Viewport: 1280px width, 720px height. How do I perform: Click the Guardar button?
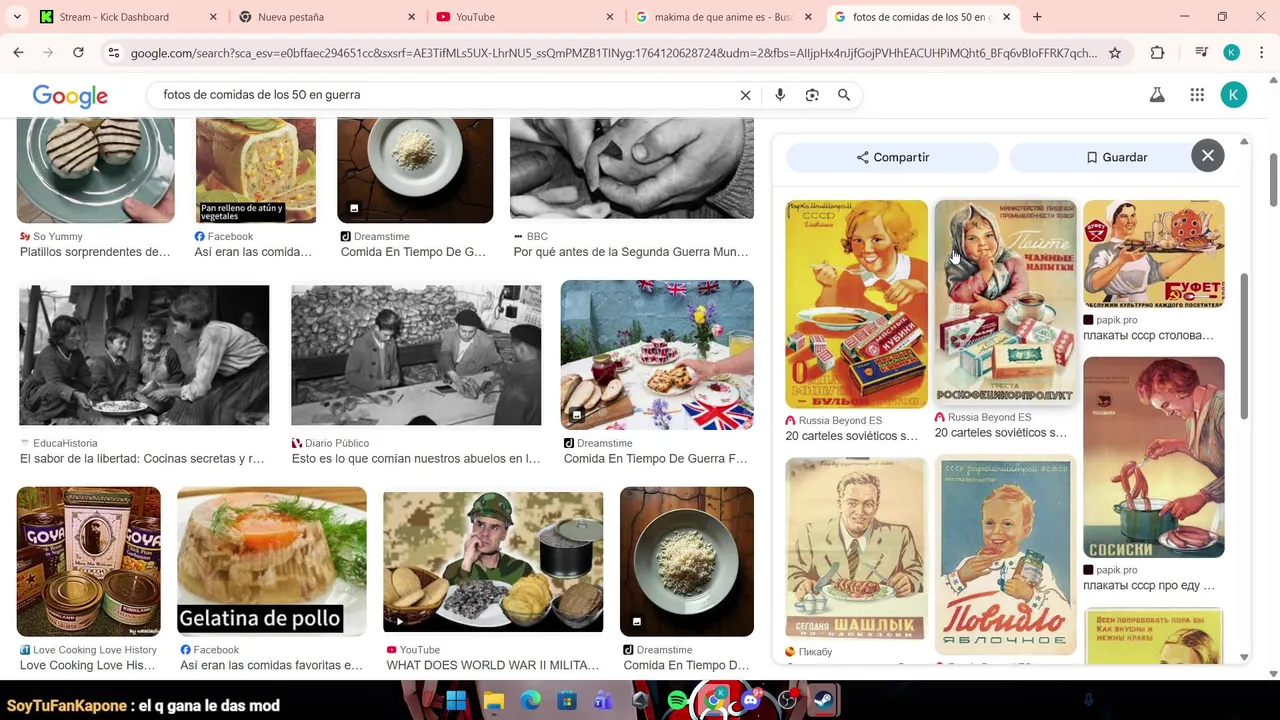point(1116,157)
